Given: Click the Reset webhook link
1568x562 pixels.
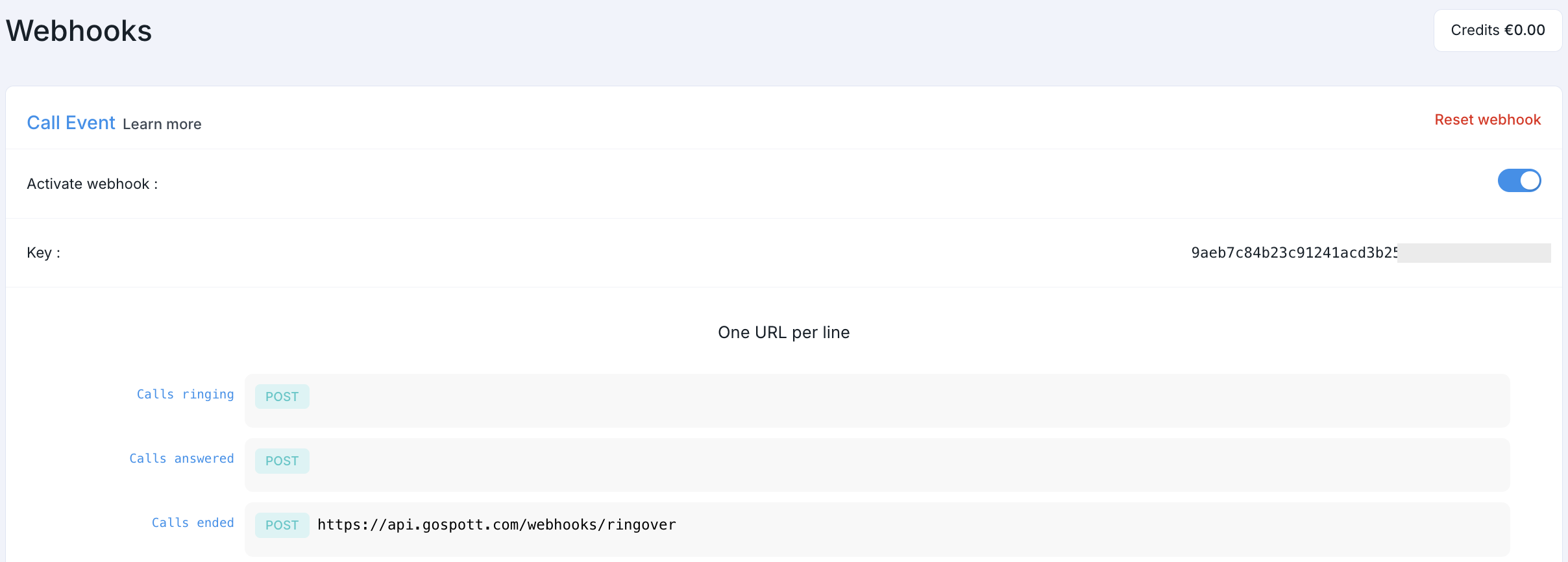Looking at the screenshot, I should coord(1487,120).
